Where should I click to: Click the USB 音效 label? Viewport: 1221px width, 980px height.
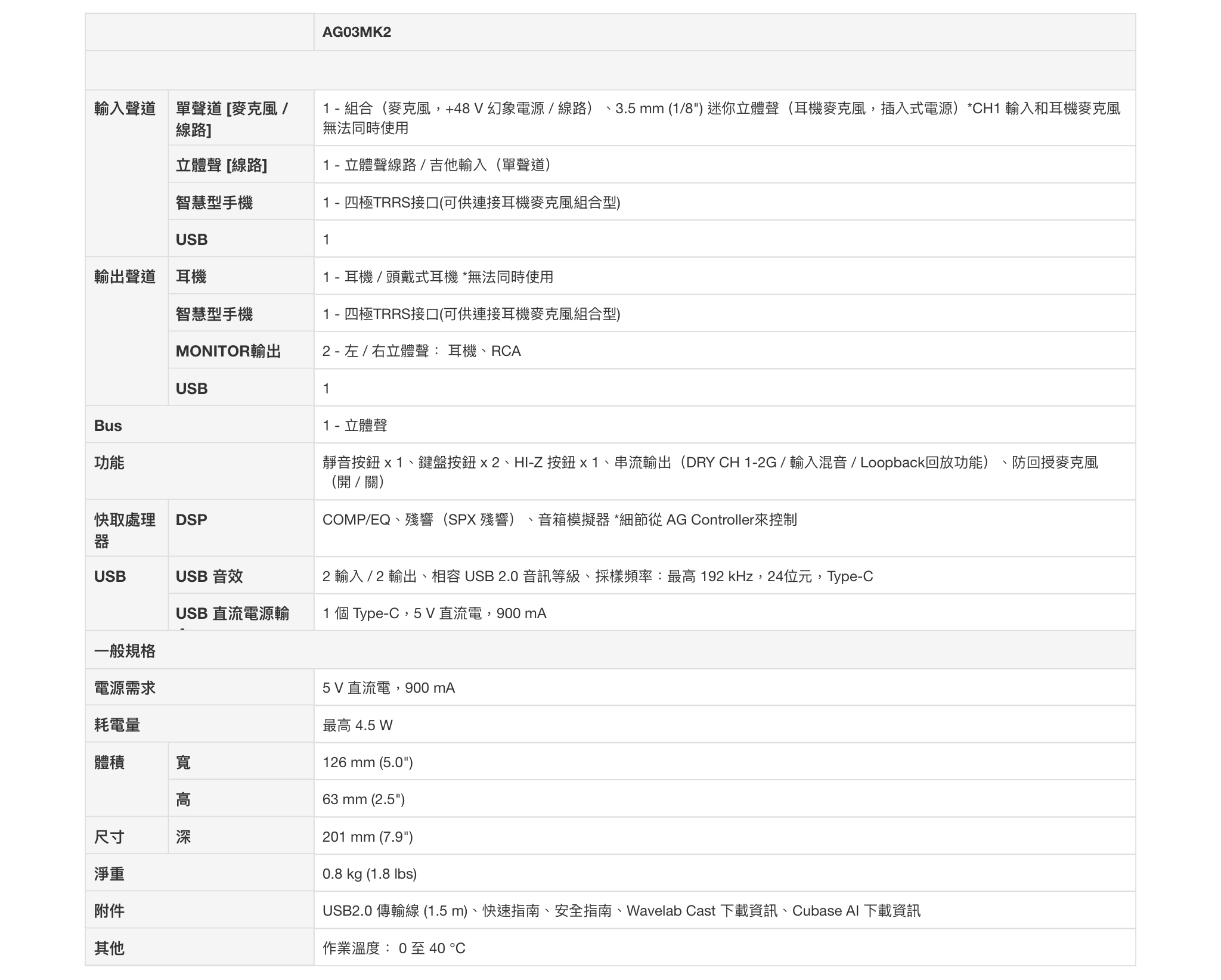point(209,576)
